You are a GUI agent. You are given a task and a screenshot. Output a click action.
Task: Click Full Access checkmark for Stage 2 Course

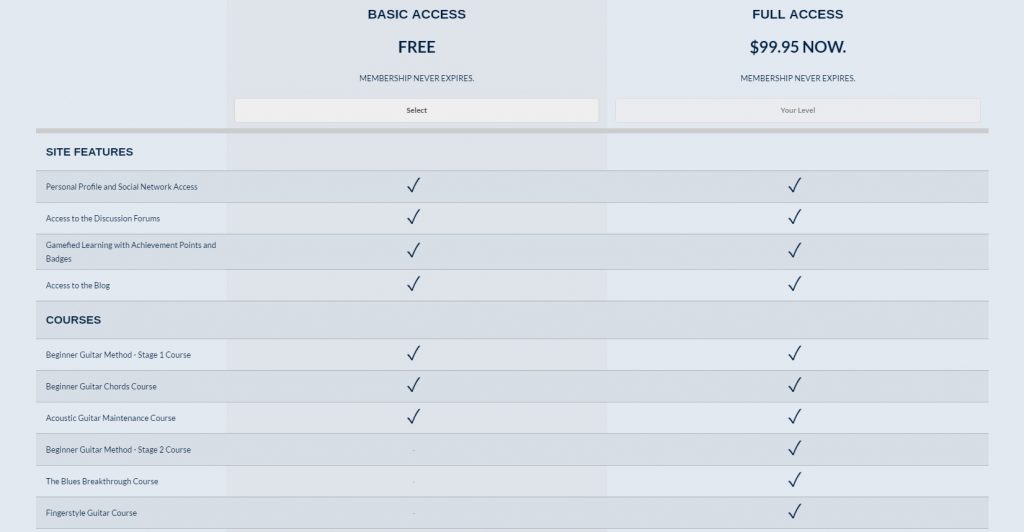coord(795,448)
